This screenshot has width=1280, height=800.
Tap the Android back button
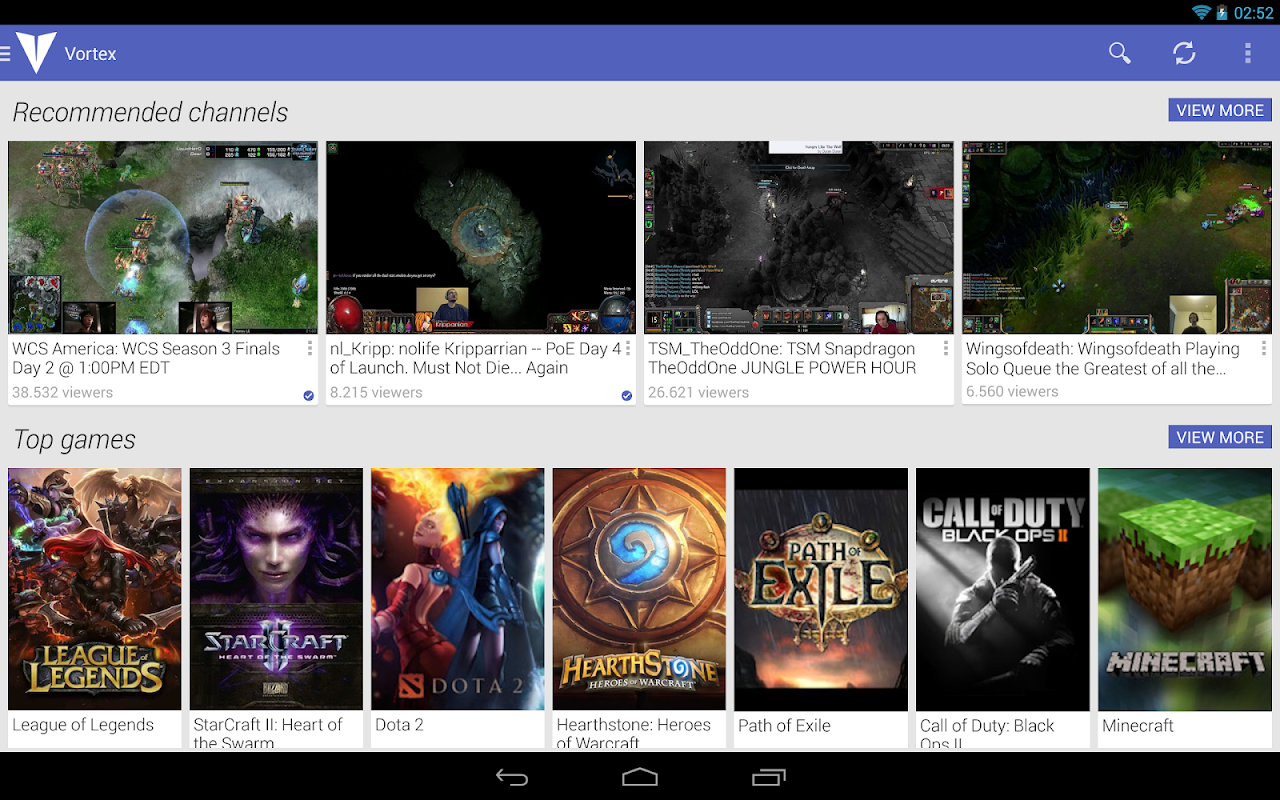(x=512, y=777)
